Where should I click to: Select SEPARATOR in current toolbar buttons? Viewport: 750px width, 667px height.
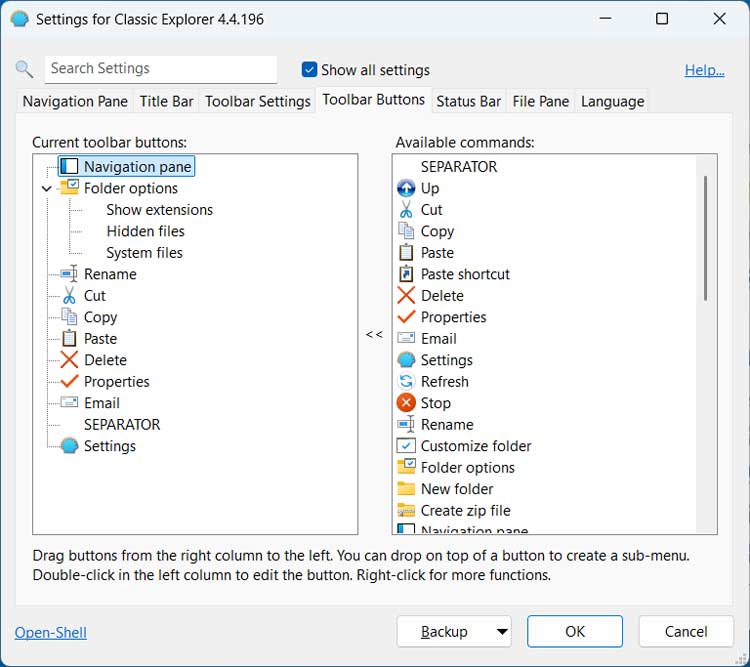pos(122,424)
